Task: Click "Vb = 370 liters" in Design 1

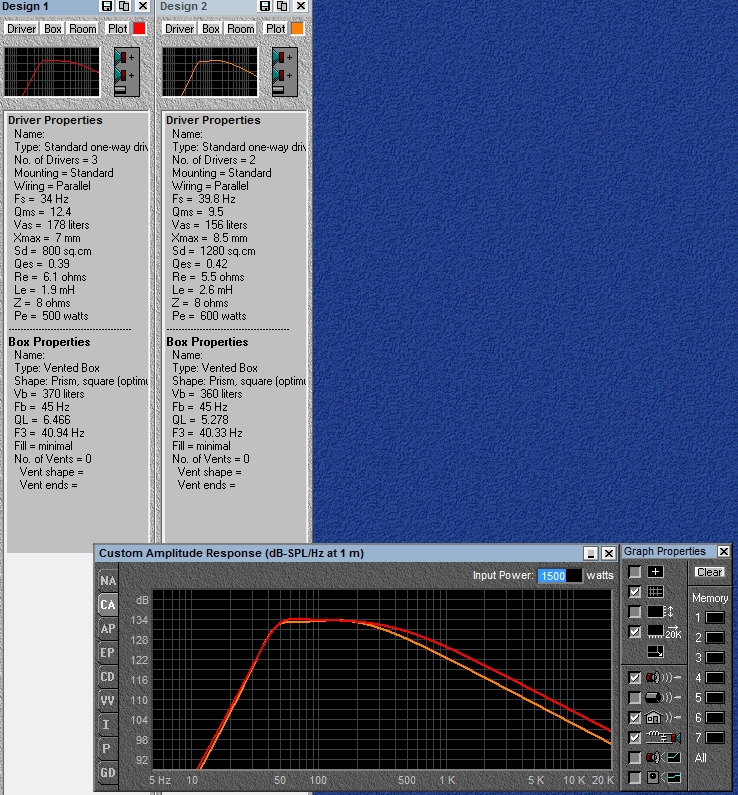Action: (49, 394)
